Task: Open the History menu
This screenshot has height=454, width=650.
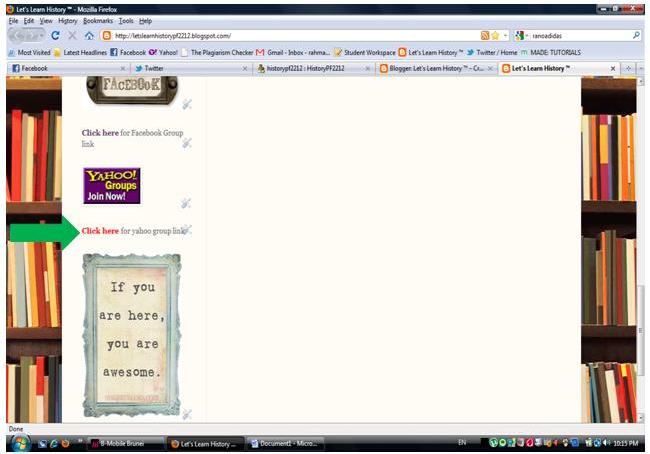Action: [68, 21]
